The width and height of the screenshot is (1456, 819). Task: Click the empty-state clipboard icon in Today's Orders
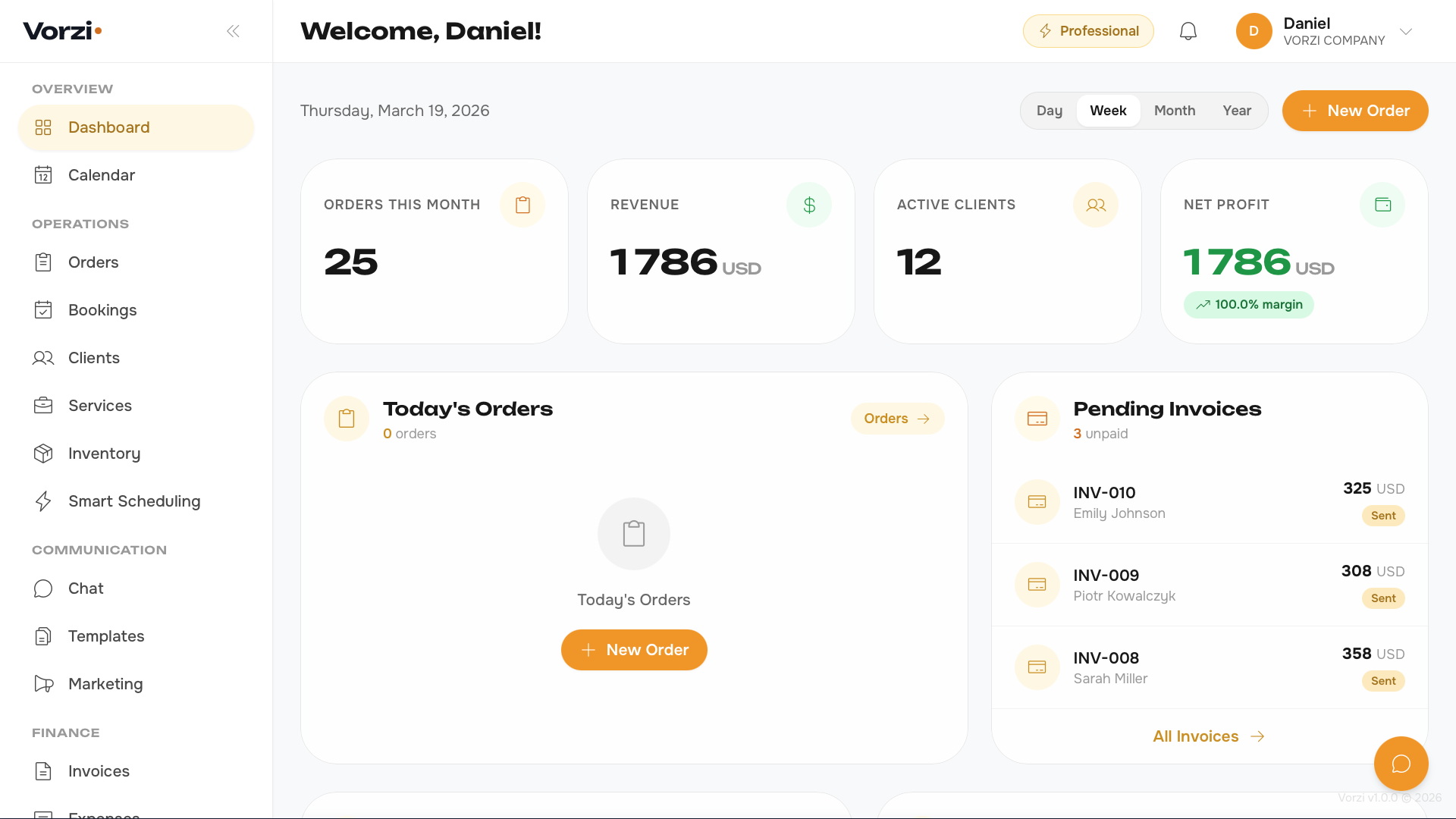634,534
